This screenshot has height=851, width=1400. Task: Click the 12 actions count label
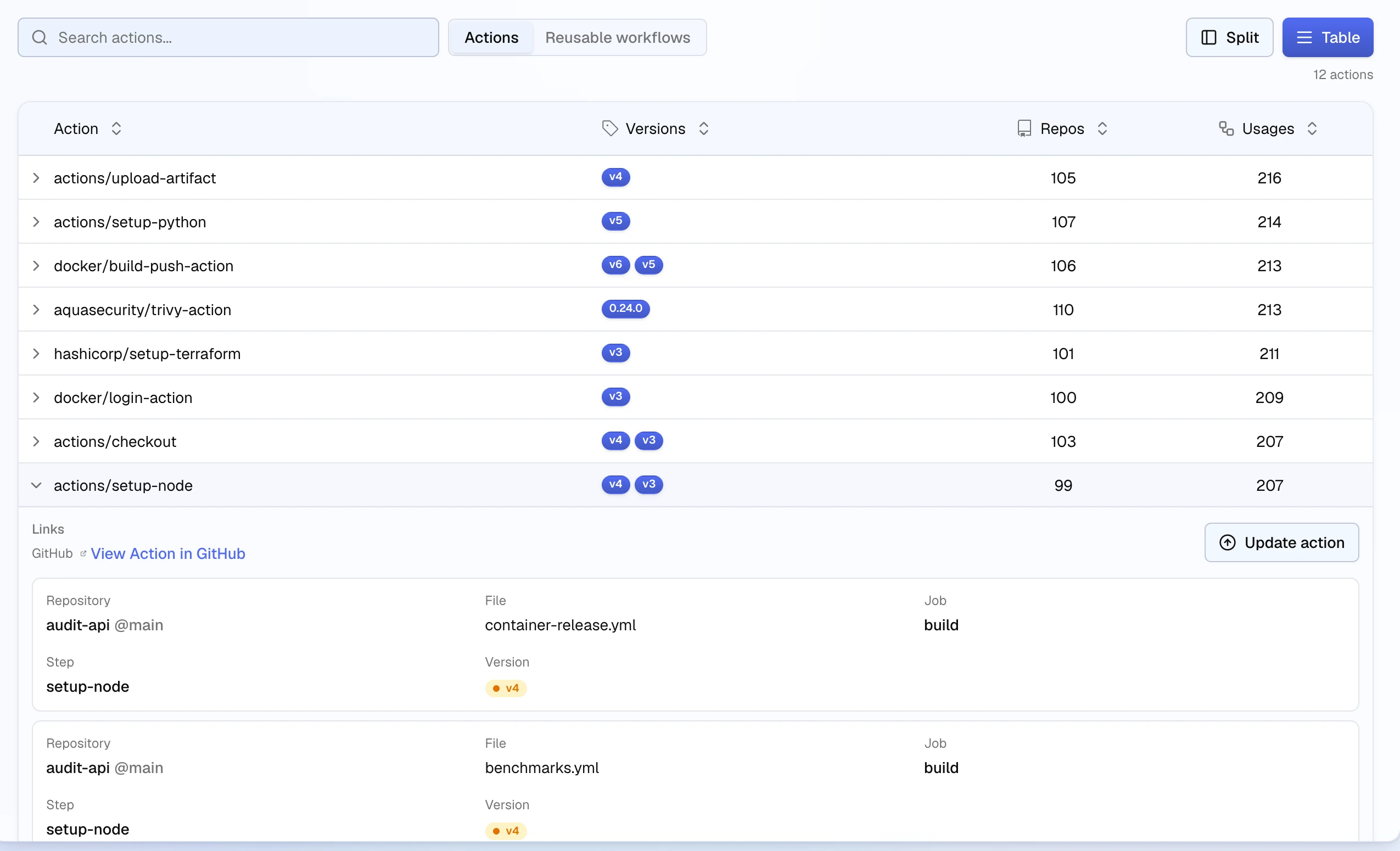[1342, 75]
